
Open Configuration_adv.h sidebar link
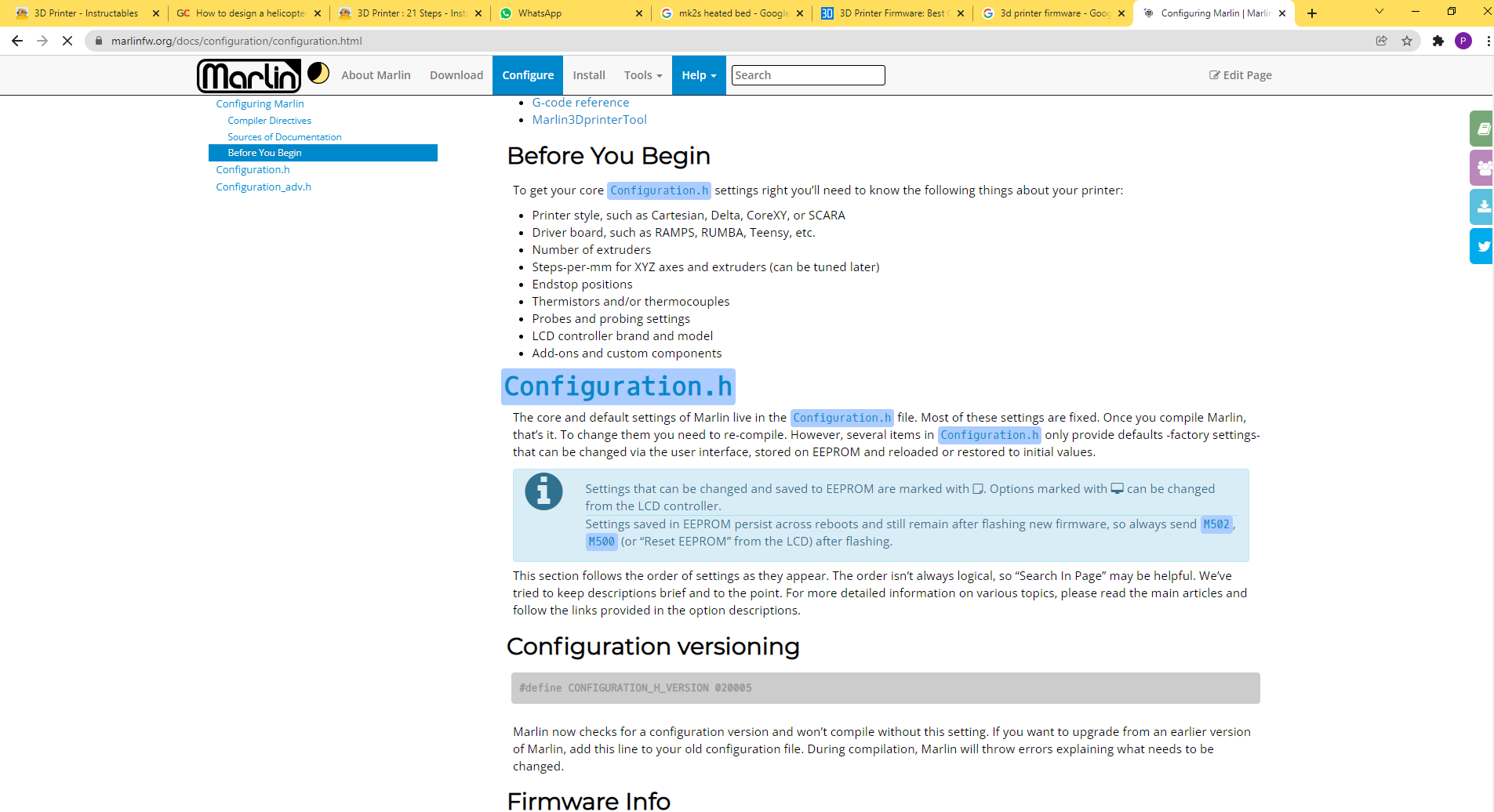click(264, 187)
